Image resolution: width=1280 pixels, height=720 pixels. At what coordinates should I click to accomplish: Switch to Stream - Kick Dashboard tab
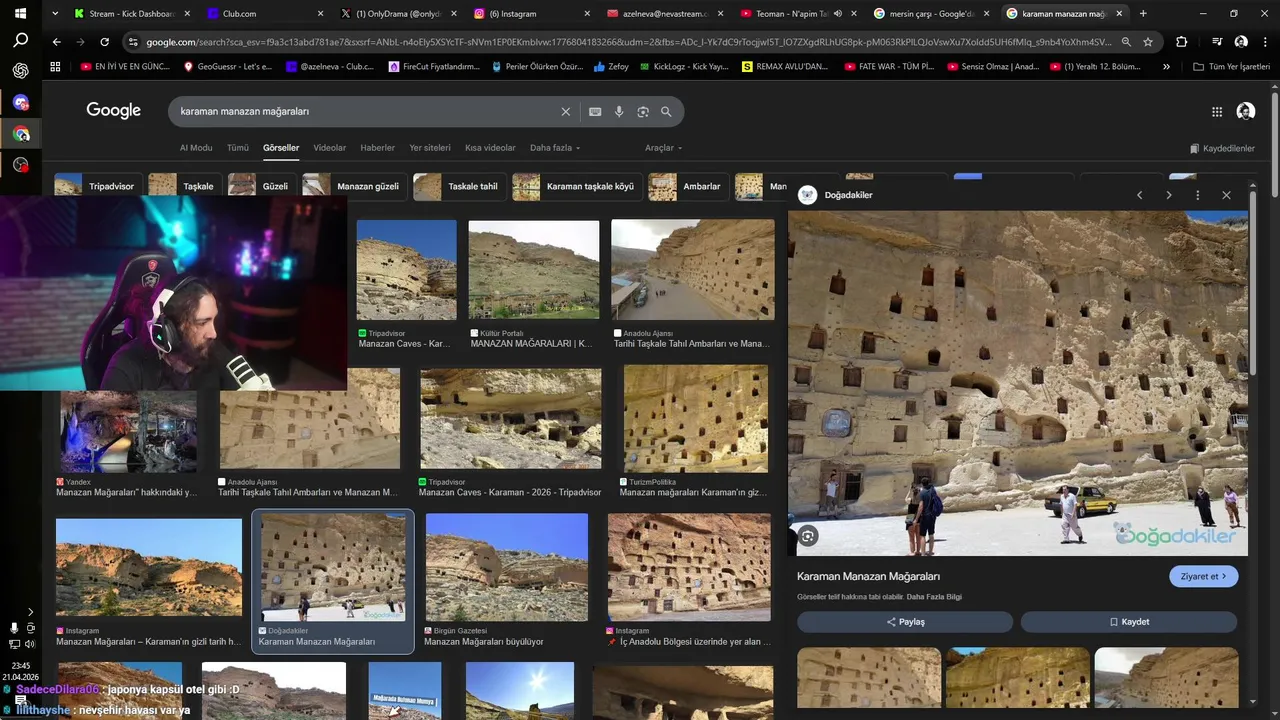point(130,14)
